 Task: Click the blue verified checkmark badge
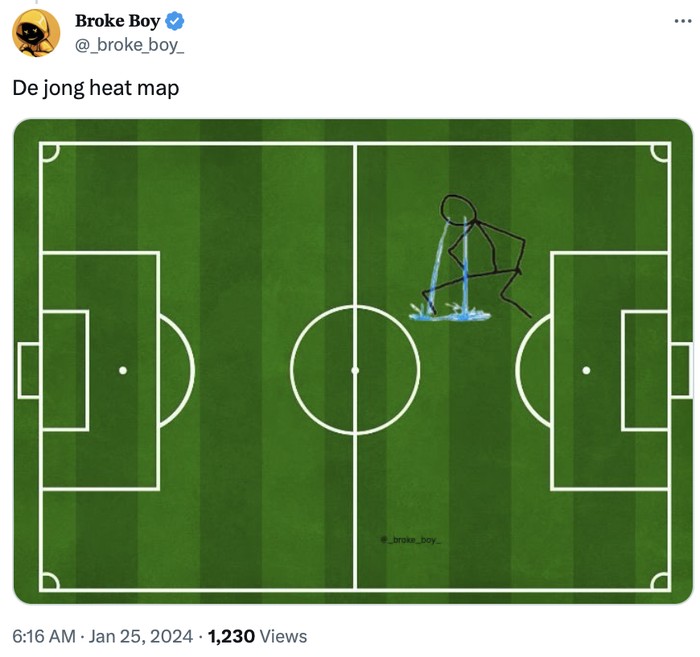(174, 21)
